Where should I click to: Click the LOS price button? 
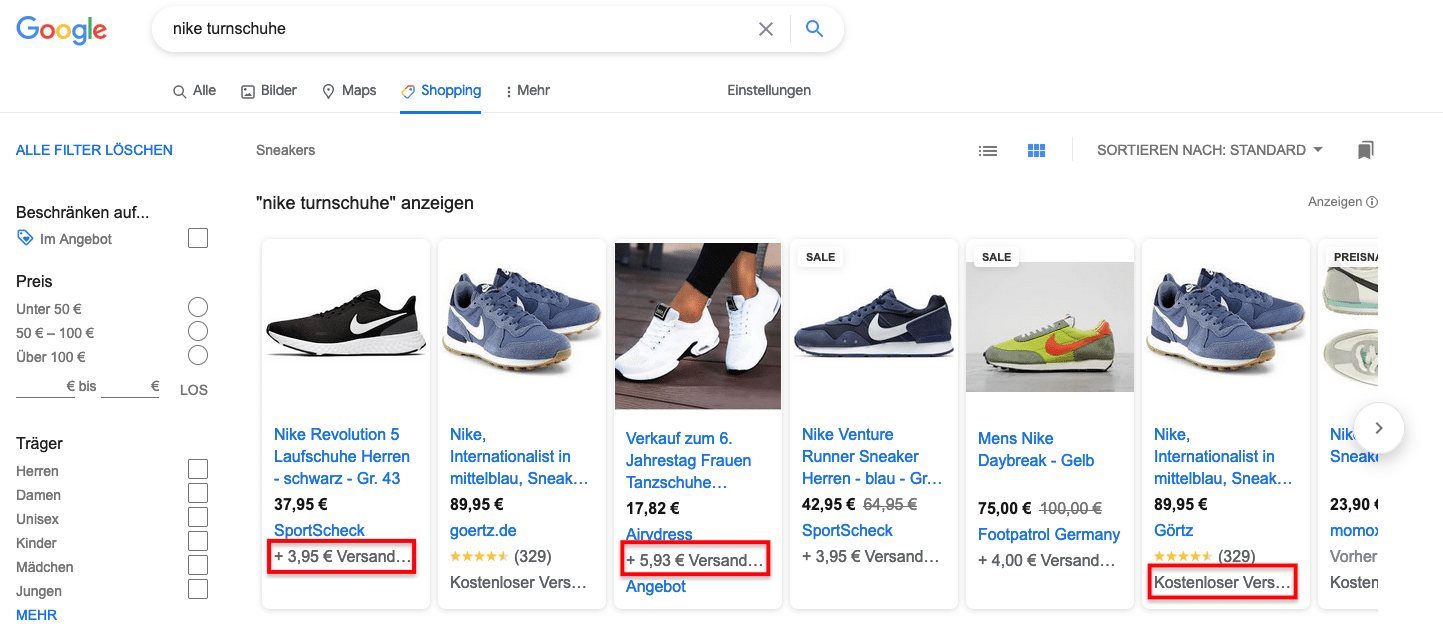point(194,390)
